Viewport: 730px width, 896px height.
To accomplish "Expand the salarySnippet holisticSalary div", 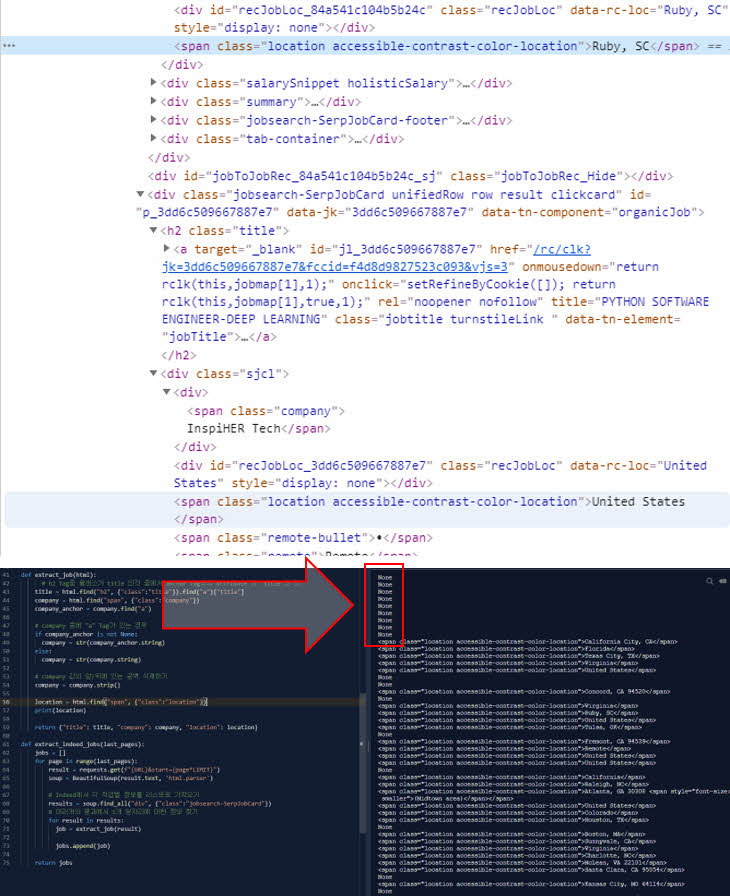I will point(153,83).
